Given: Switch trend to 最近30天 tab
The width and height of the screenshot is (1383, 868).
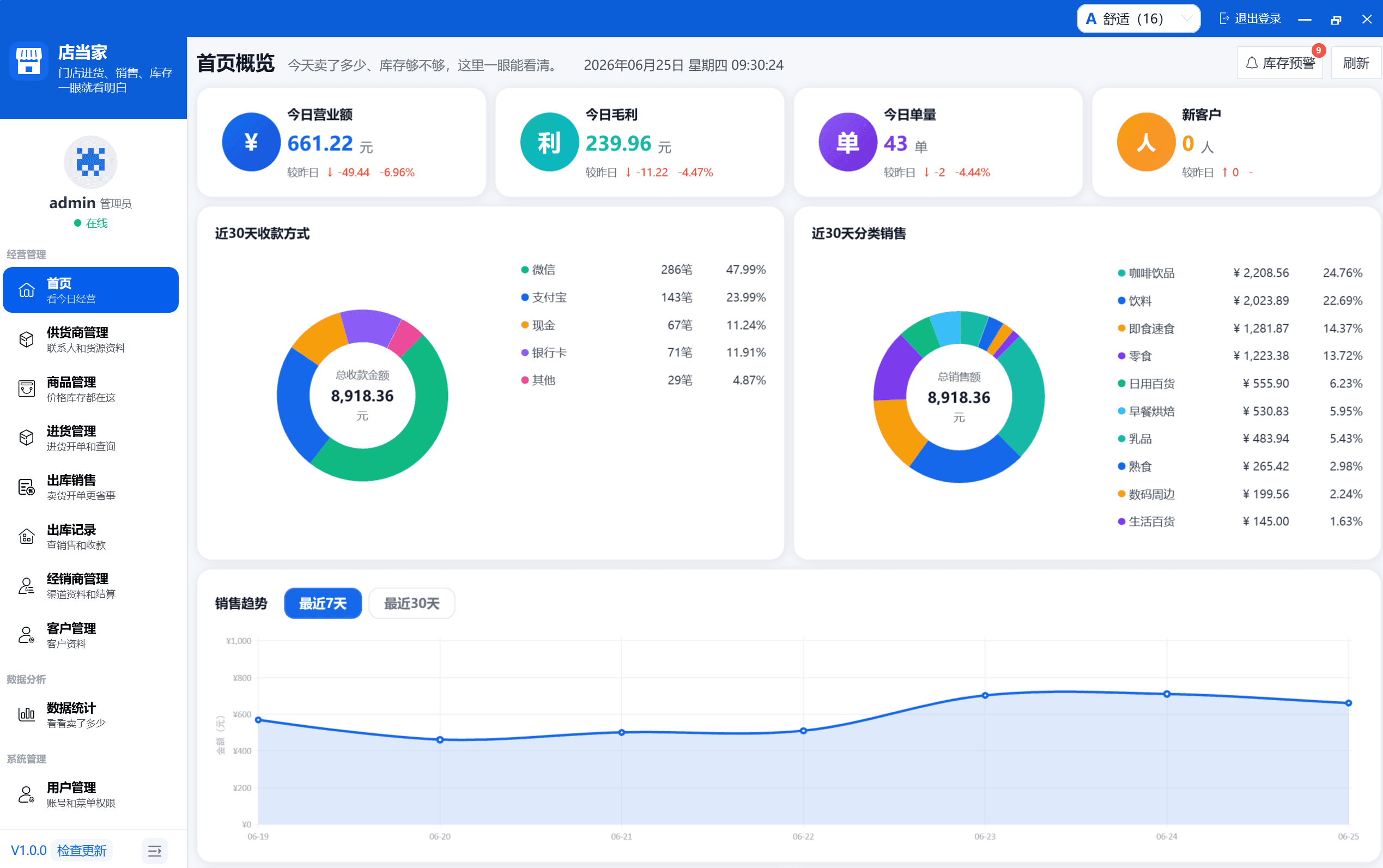Looking at the screenshot, I should point(411,603).
